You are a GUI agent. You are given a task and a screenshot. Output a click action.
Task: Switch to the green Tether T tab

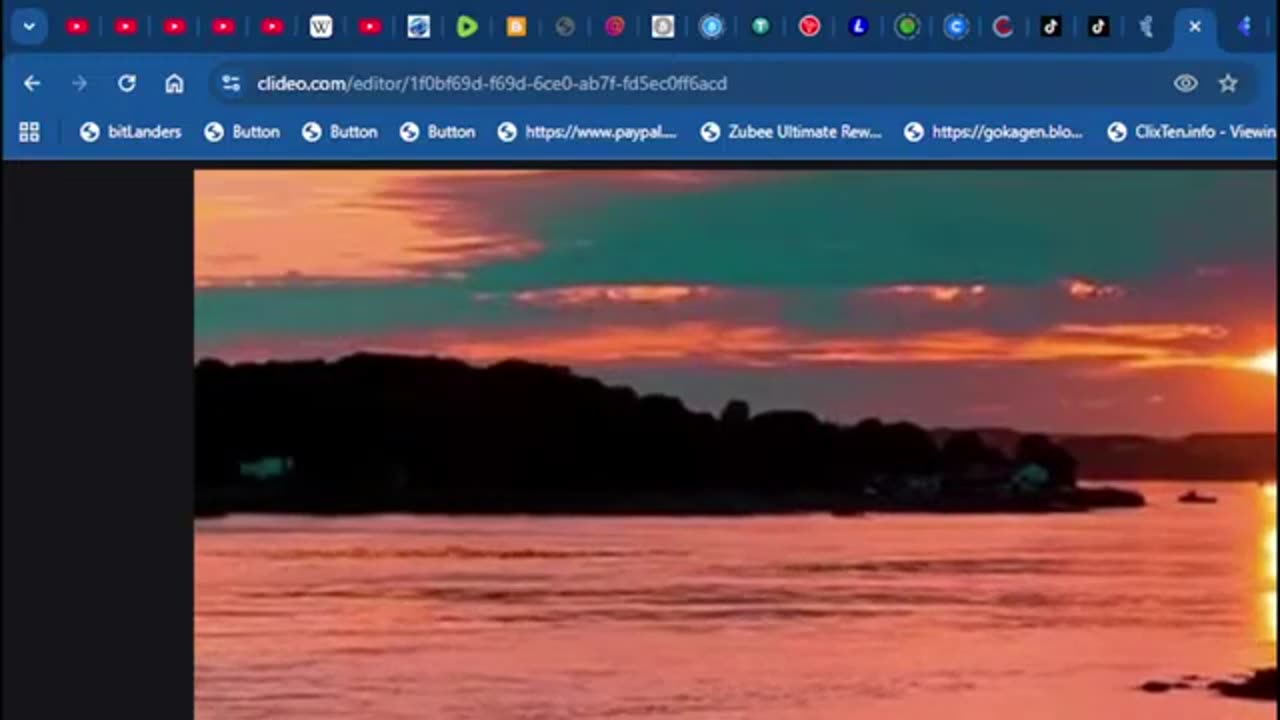click(x=760, y=27)
